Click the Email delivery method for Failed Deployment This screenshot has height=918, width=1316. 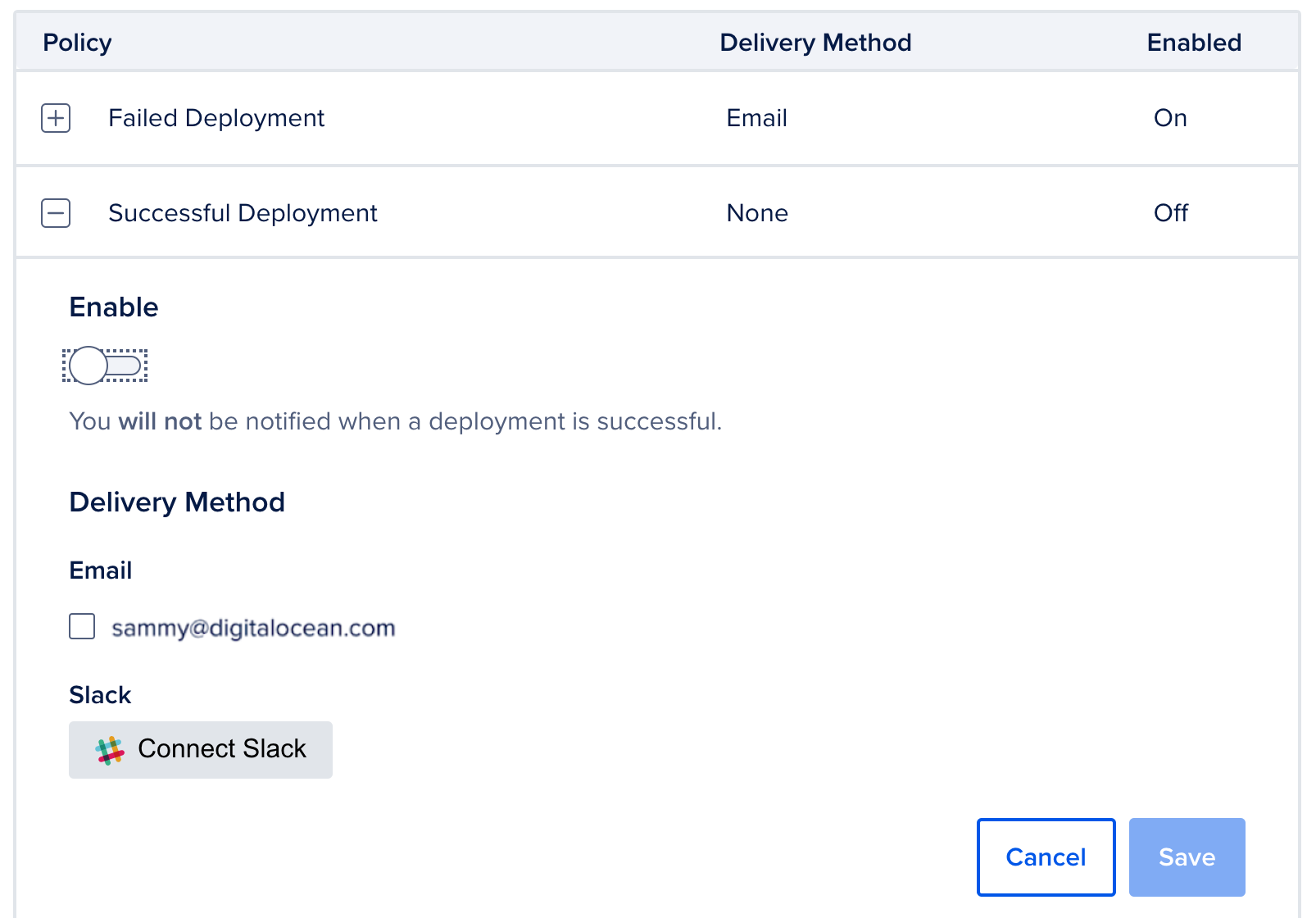pyautogui.click(x=756, y=118)
